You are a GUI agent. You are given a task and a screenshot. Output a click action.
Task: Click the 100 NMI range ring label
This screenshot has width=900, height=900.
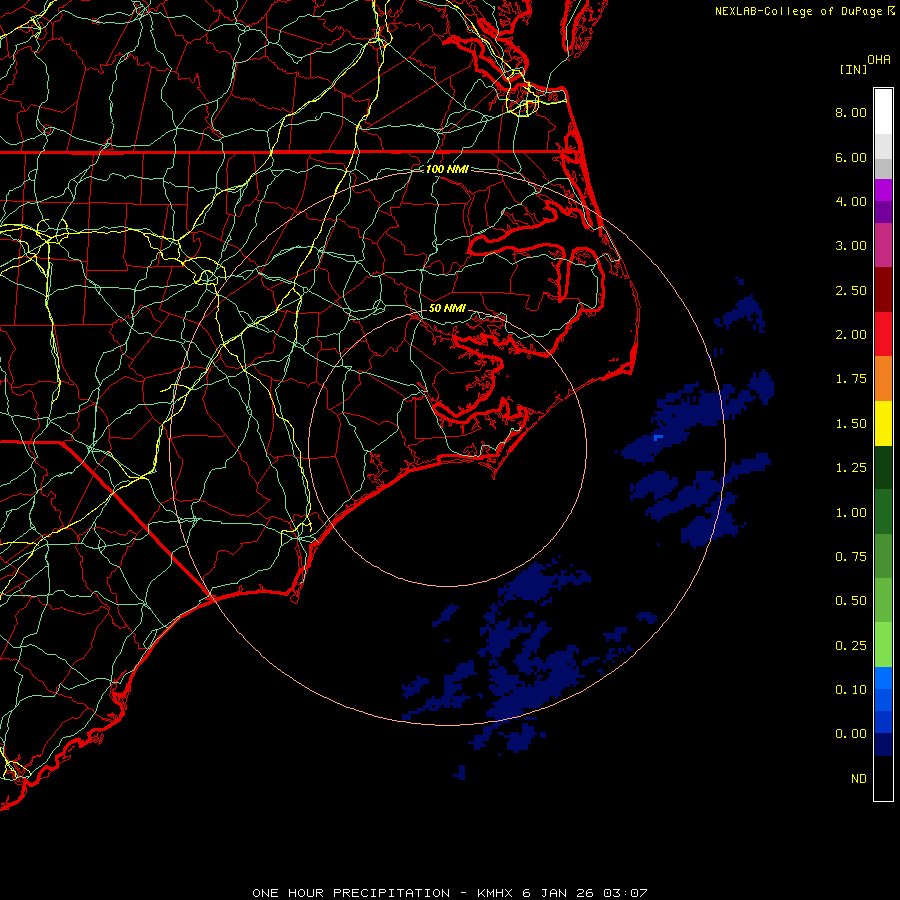[447, 169]
